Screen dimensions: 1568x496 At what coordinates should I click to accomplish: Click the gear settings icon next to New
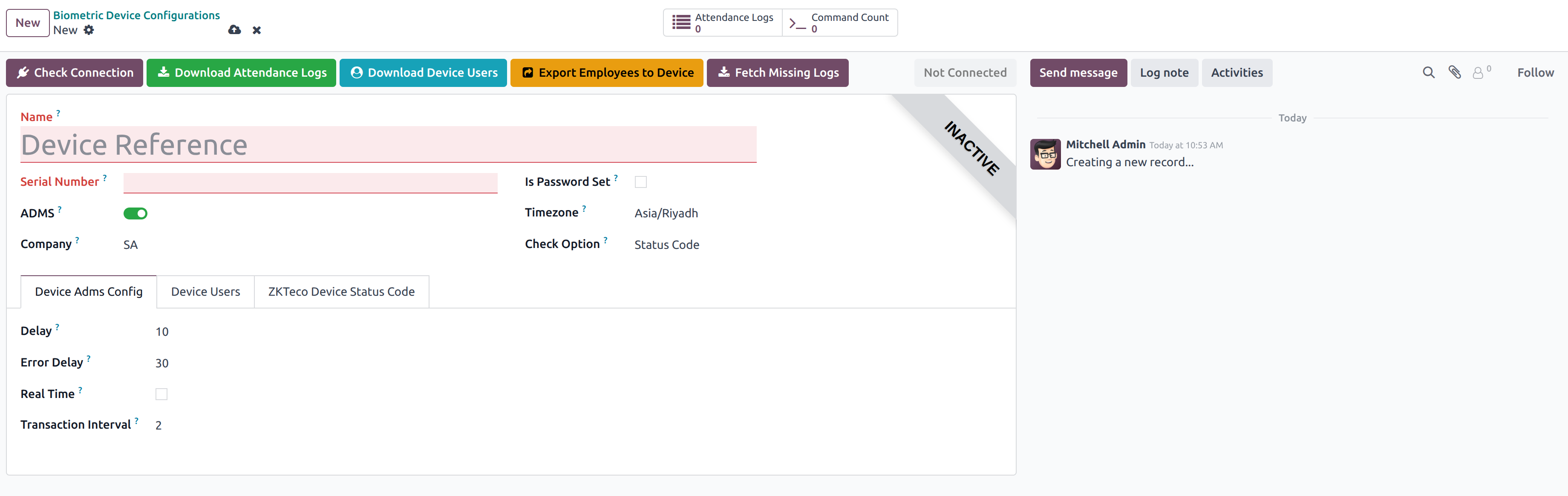point(89,30)
